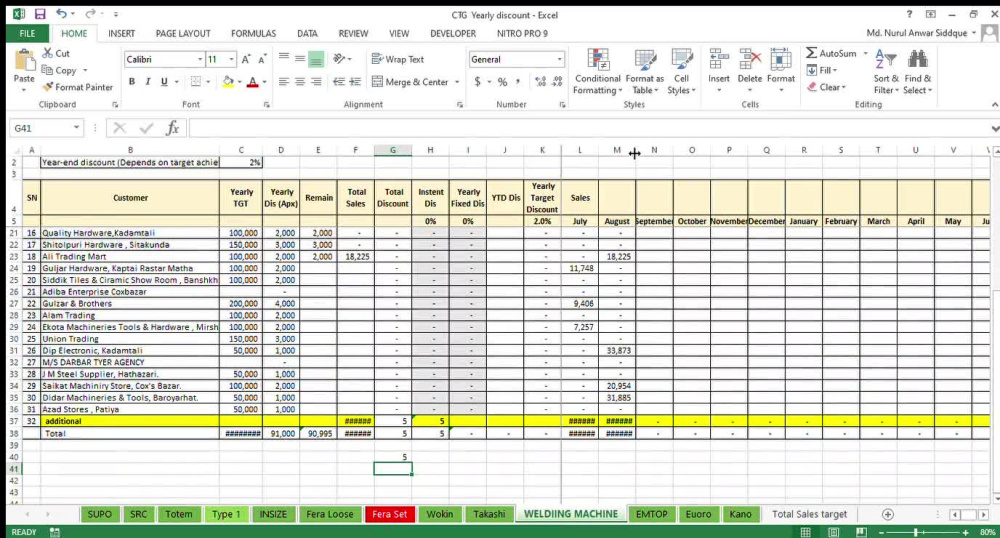Toggle Wrap Text
1000x538 pixels.
pos(398,59)
